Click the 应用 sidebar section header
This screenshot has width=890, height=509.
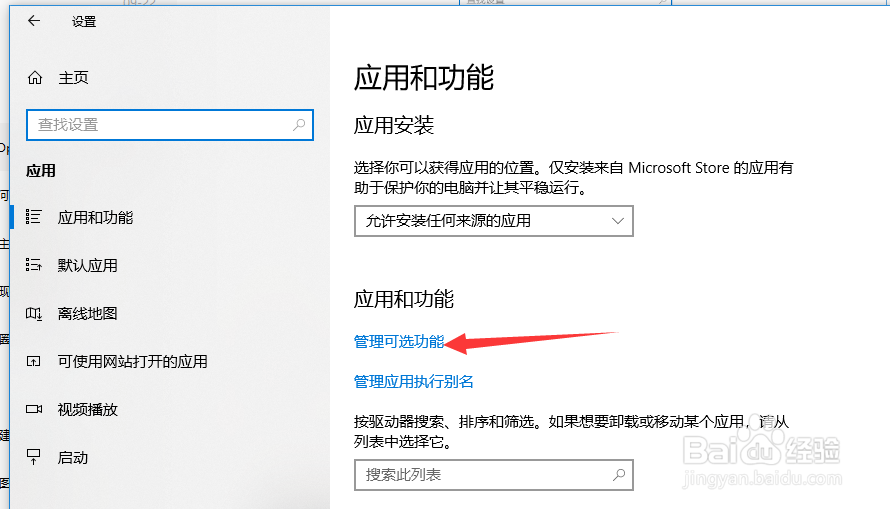tap(41, 171)
